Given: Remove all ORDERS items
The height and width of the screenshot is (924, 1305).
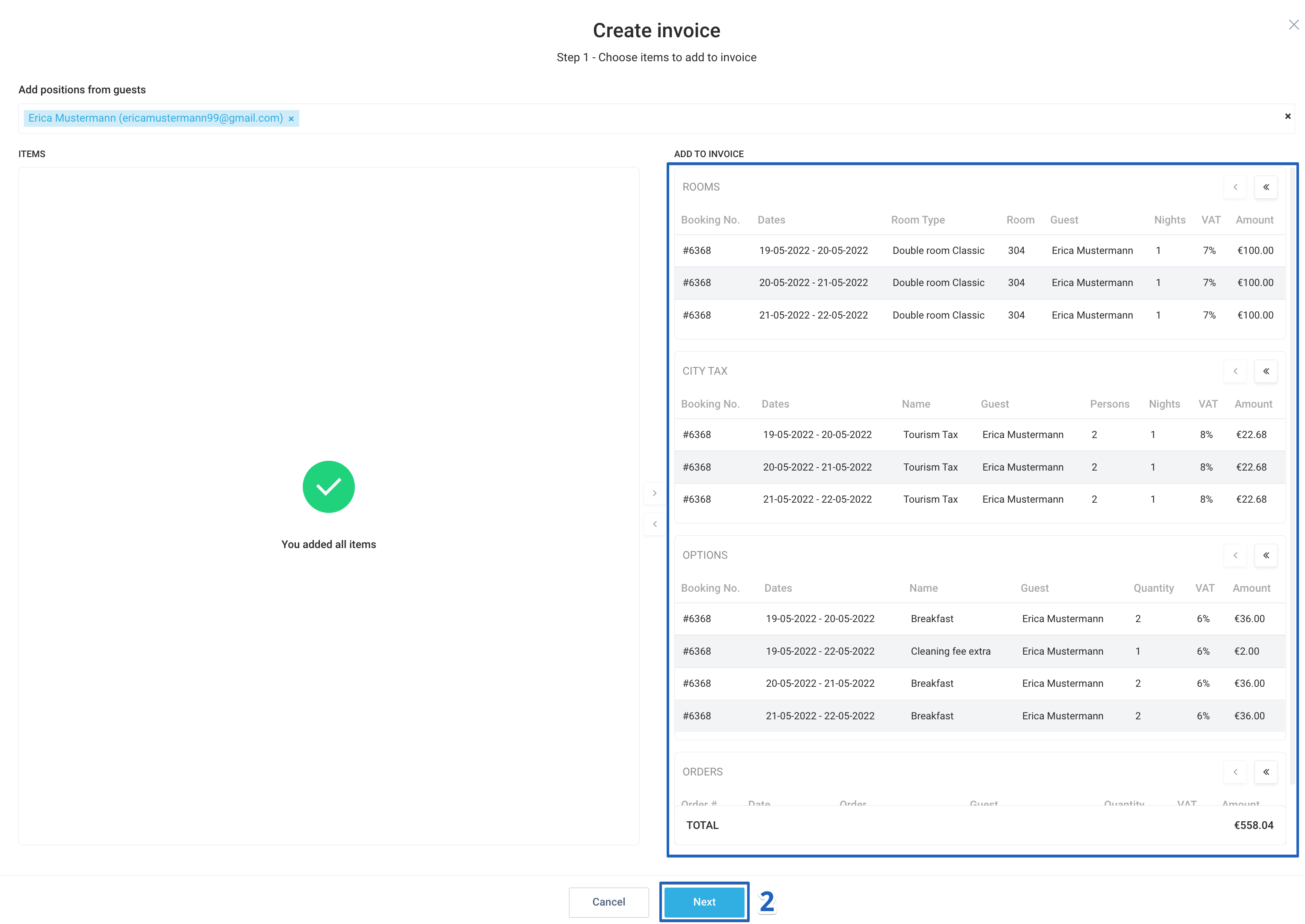Looking at the screenshot, I should pos(1266,772).
